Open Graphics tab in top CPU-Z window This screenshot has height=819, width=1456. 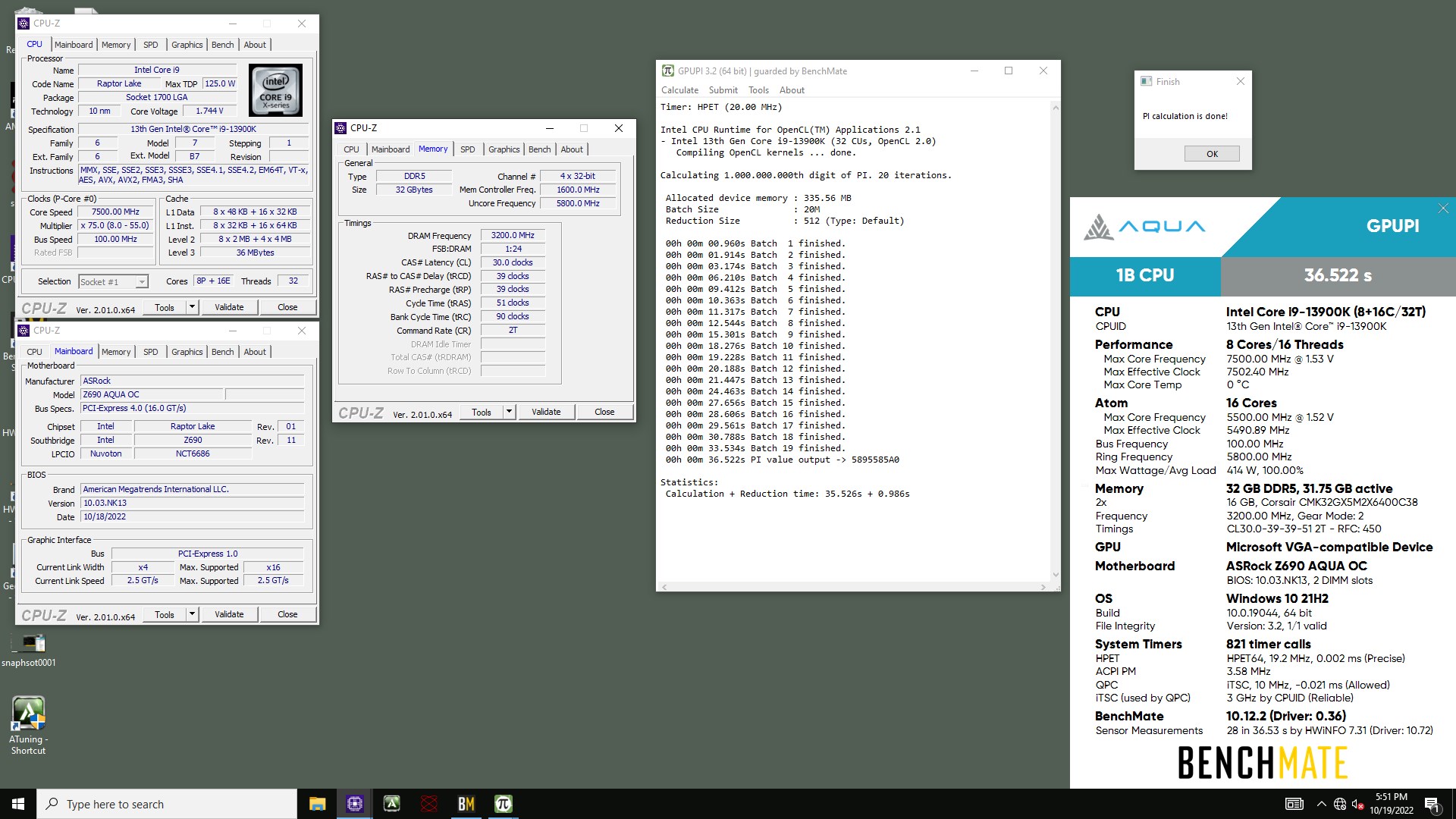click(x=187, y=45)
